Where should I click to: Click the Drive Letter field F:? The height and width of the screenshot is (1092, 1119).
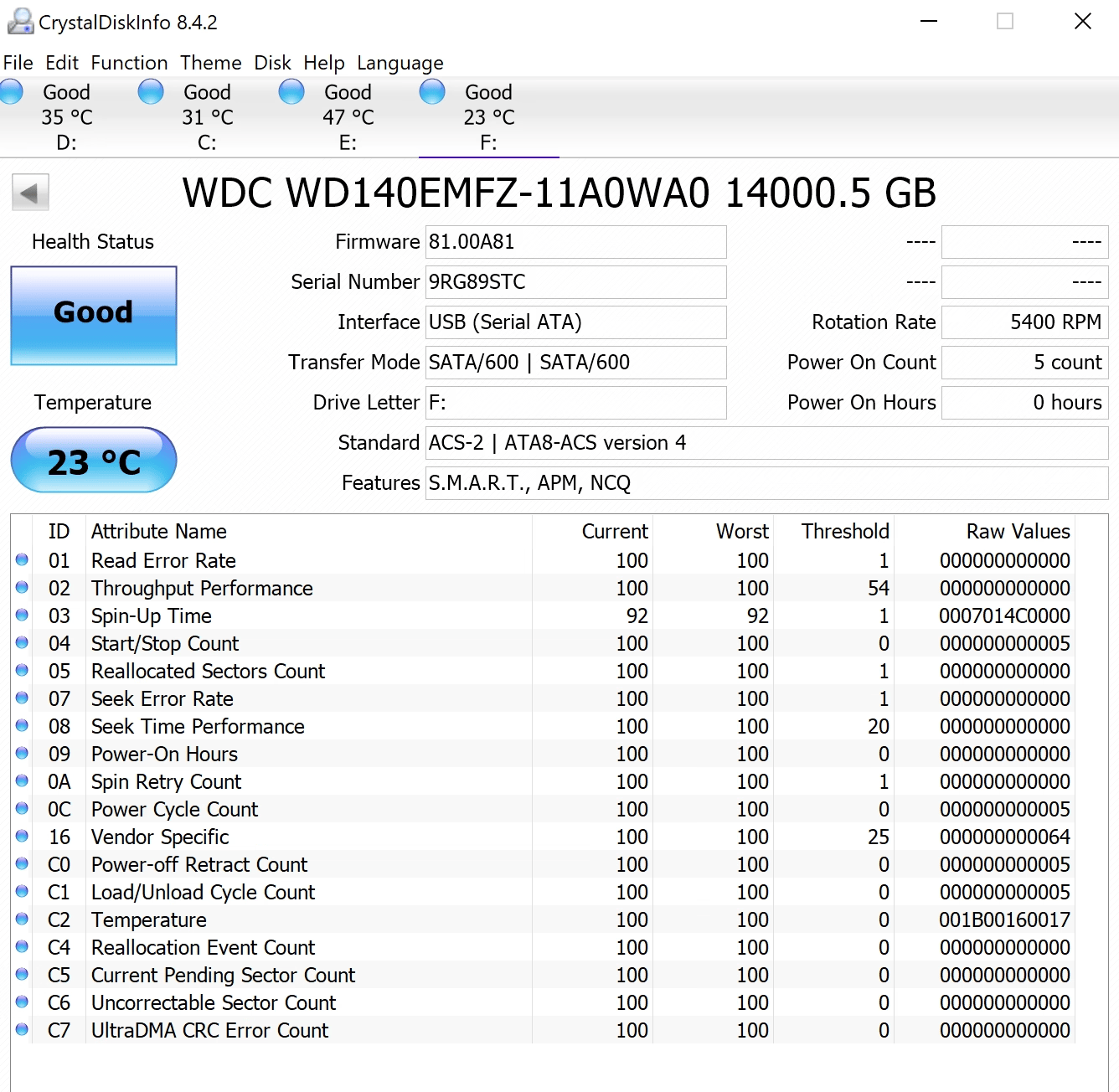576,403
